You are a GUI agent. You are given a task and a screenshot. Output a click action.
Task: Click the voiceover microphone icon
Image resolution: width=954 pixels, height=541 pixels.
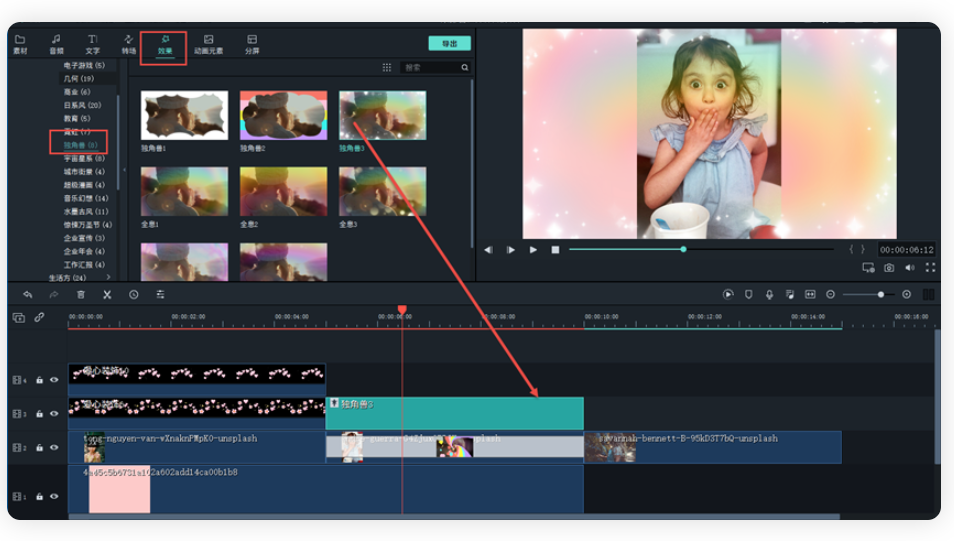click(x=769, y=294)
